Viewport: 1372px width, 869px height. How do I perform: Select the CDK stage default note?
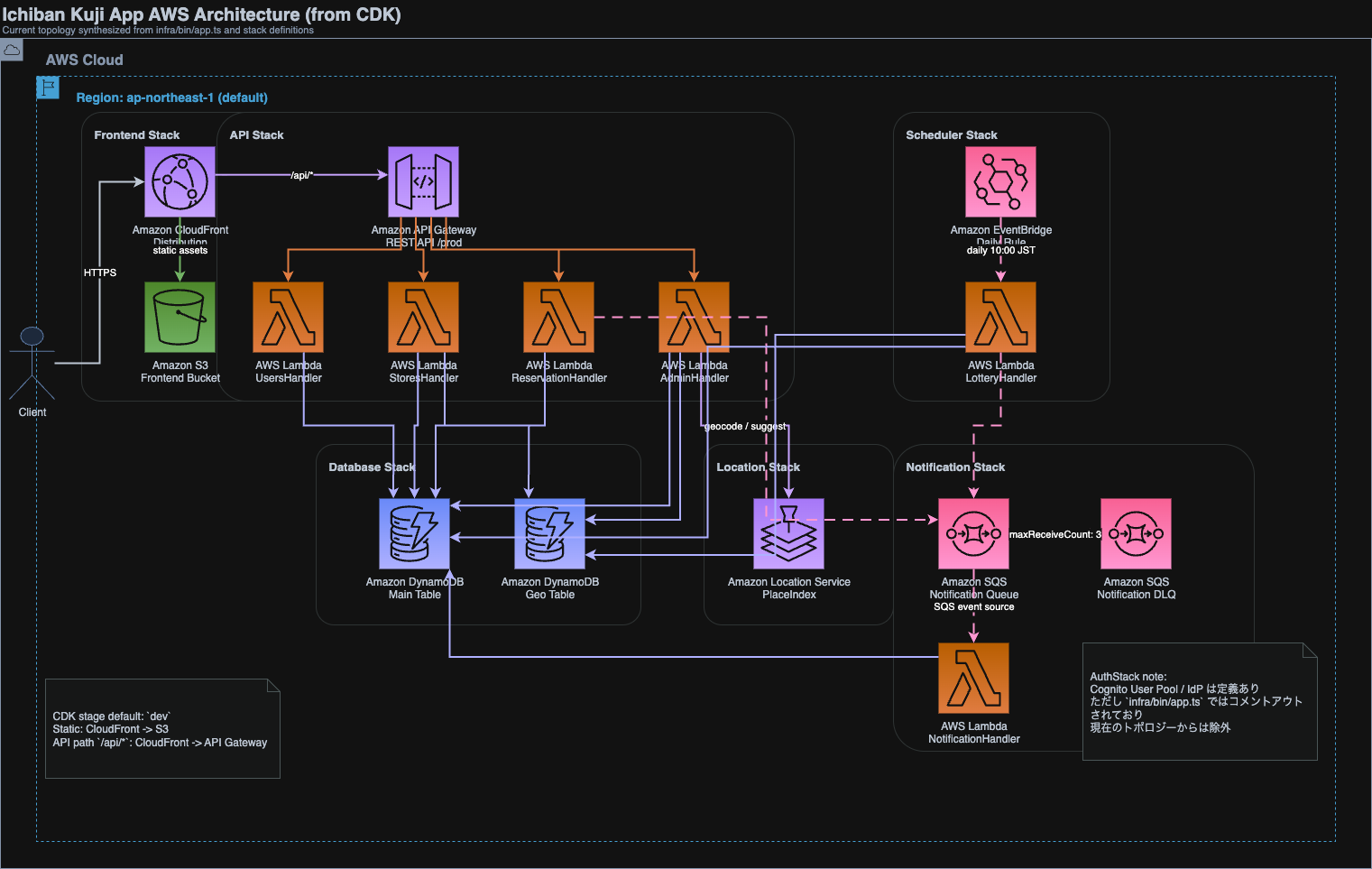(x=162, y=728)
